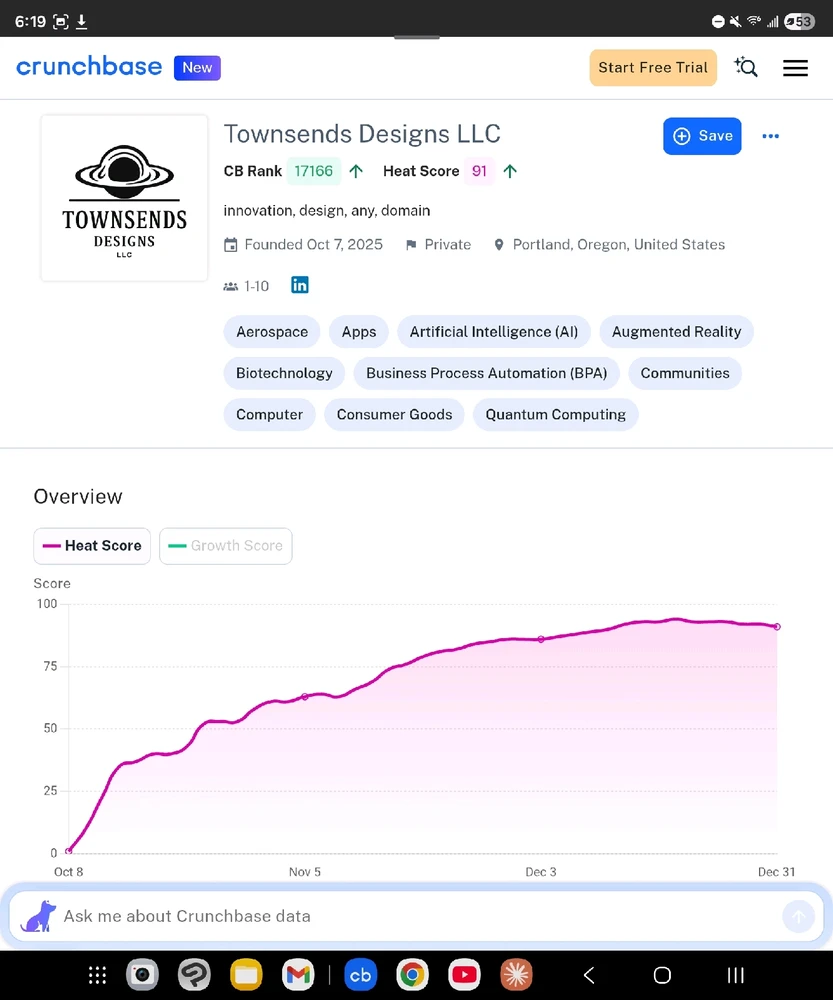This screenshot has width=833, height=1000.
Task: Click the send arrow in the ask bar
Action: (x=798, y=916)
